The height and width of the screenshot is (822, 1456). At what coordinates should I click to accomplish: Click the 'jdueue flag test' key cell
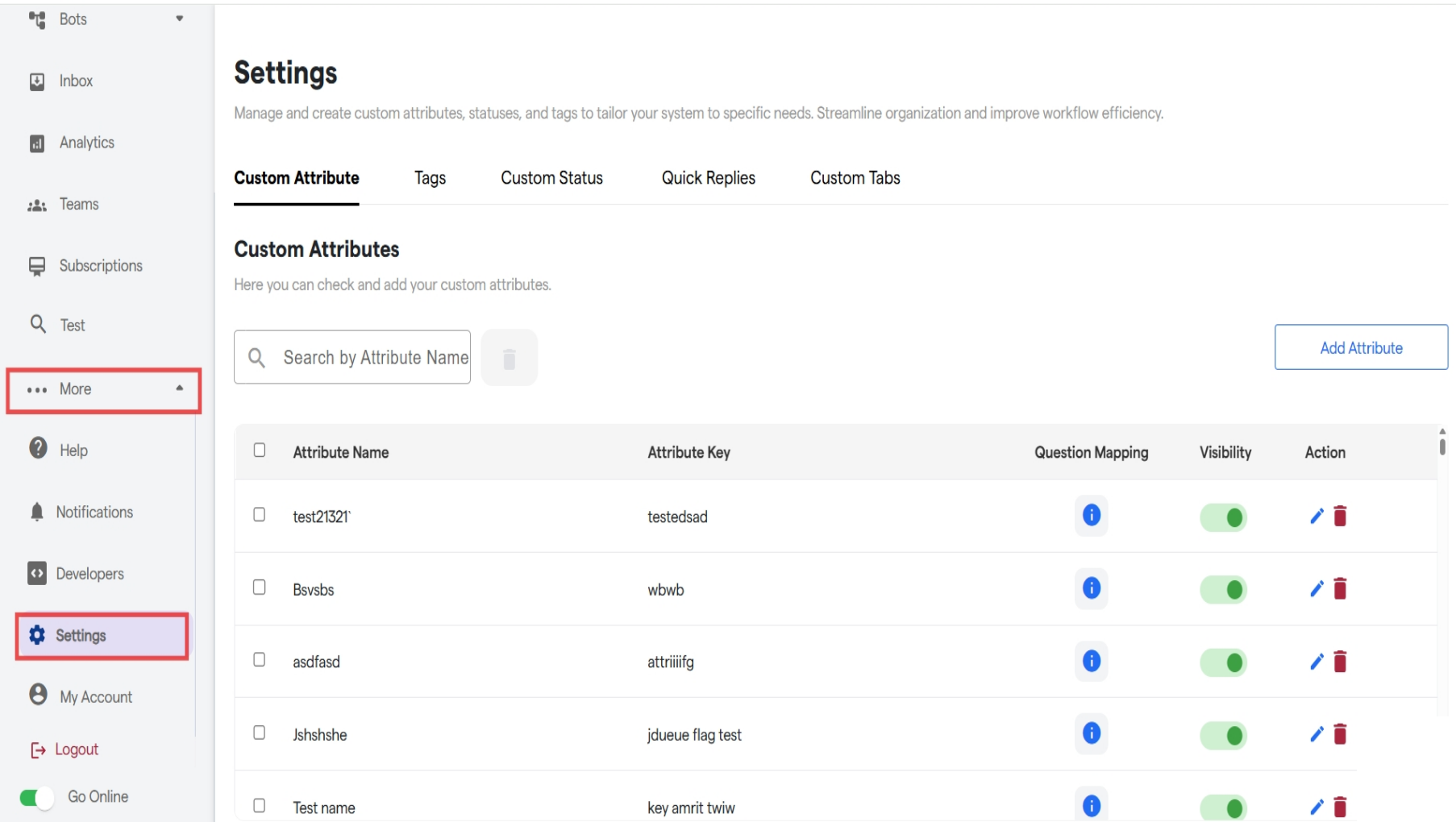(x=694, y=735)
